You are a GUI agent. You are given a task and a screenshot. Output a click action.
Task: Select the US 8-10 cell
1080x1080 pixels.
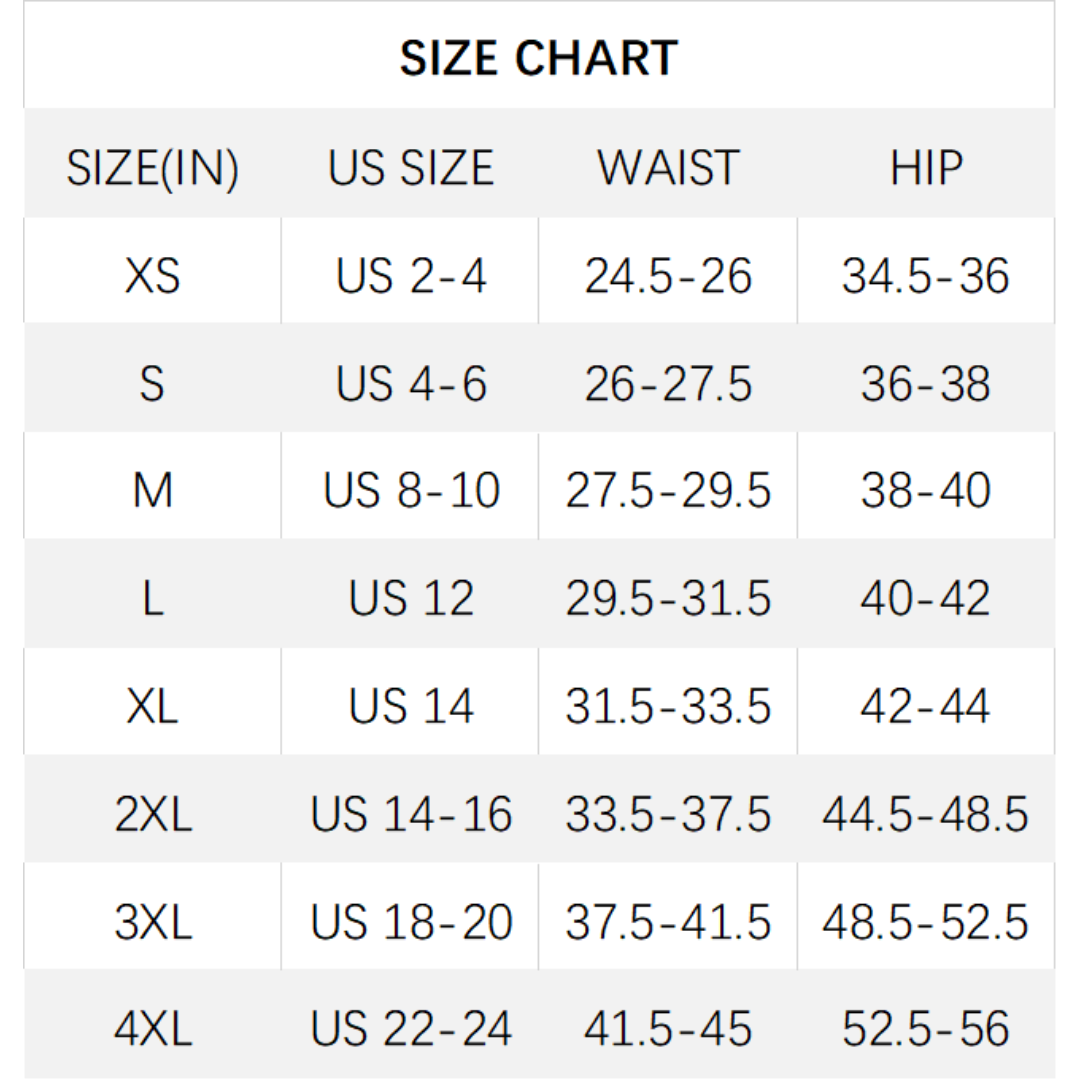(x=411, y=491)
